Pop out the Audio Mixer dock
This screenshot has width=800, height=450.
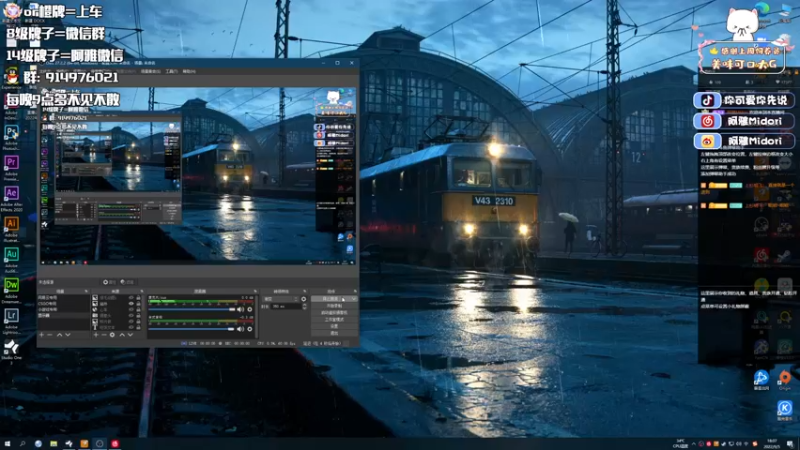click(x=255, y=291)
